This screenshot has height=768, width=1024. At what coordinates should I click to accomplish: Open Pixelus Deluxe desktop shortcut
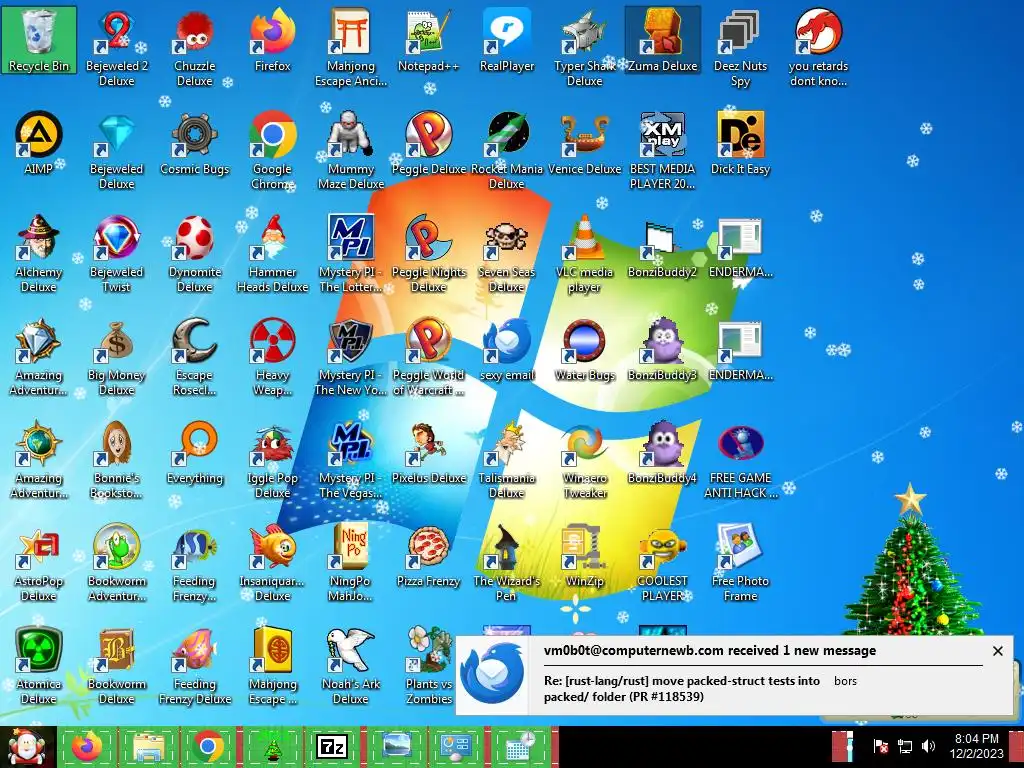pos(428,453)
